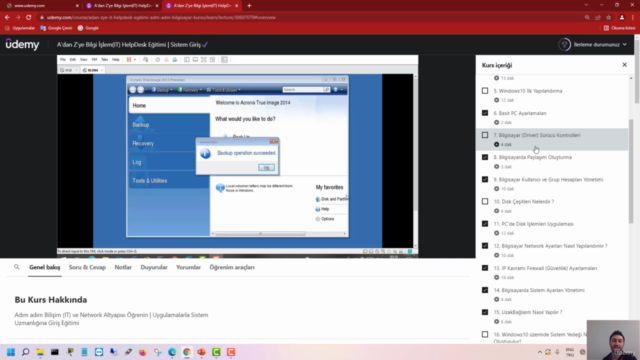
Task: Open File Explorer from the taskbar
Action: (x=40, y=352)
